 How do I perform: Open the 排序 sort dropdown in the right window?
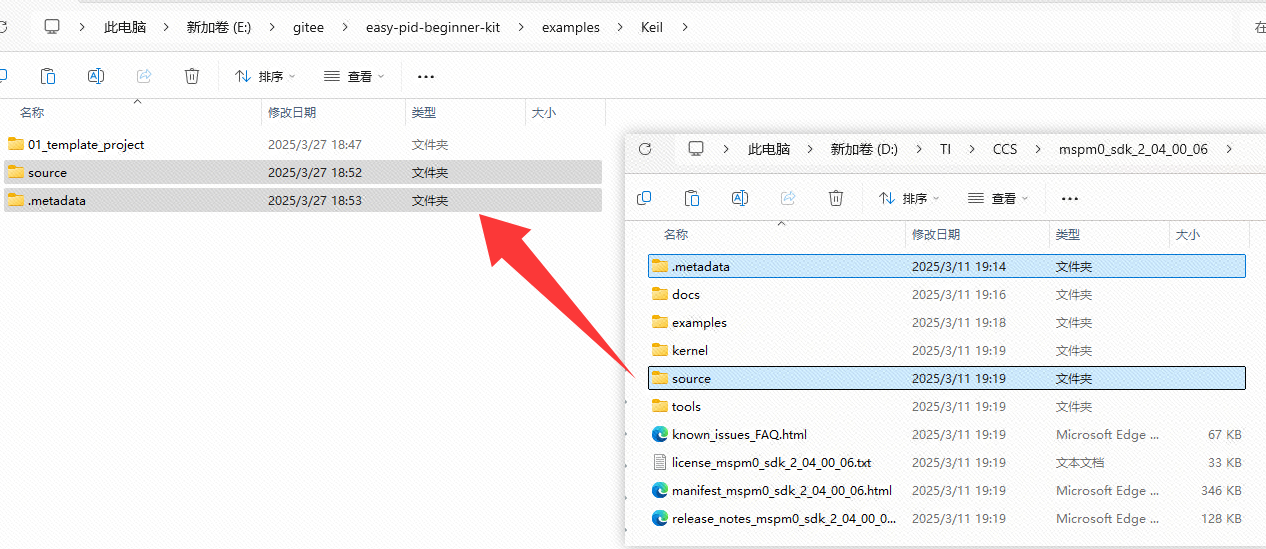909,198
